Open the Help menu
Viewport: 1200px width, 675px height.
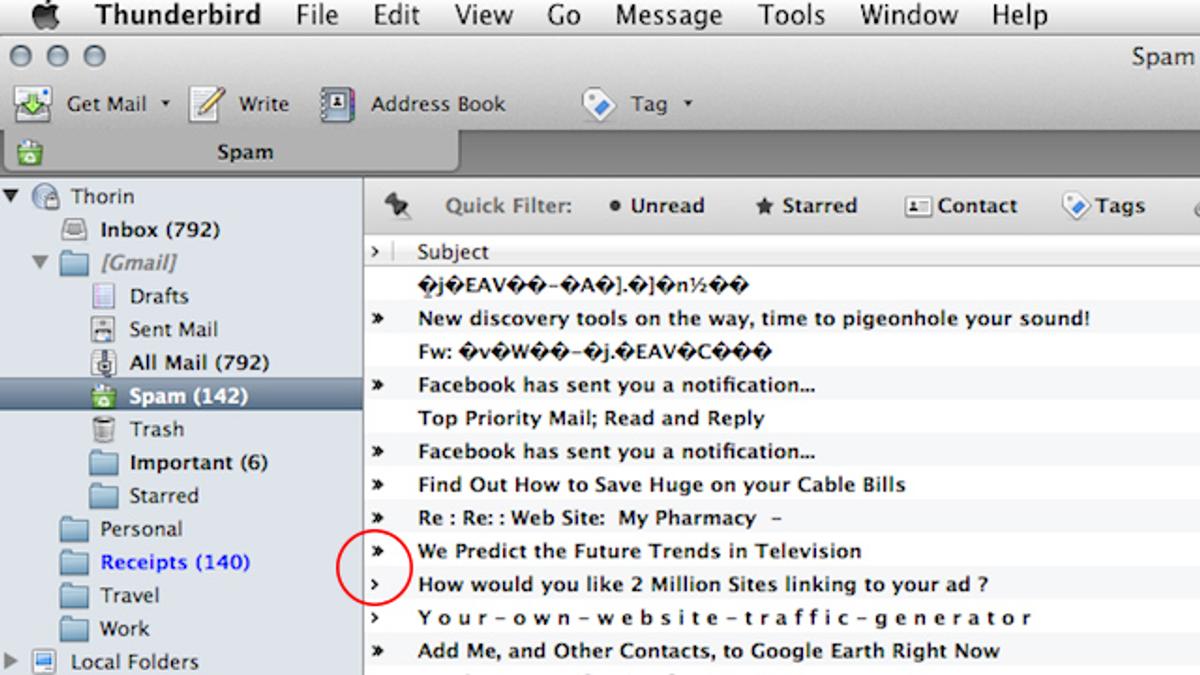click(1020, 15)
